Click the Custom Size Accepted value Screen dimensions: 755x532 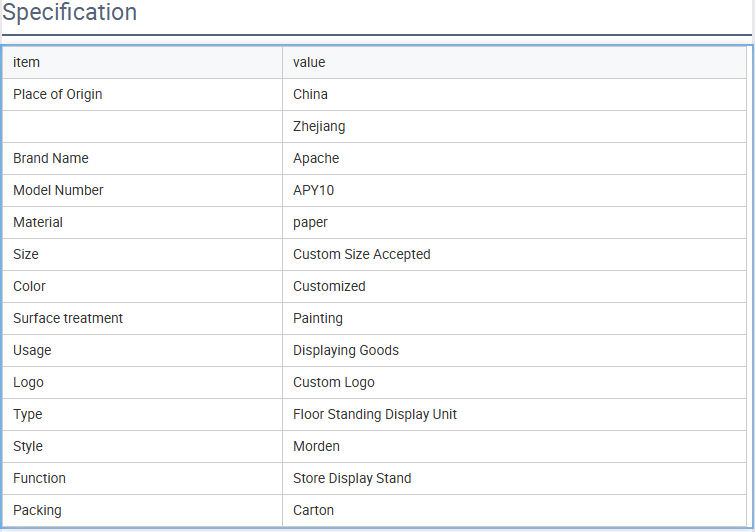pos(362,254)
